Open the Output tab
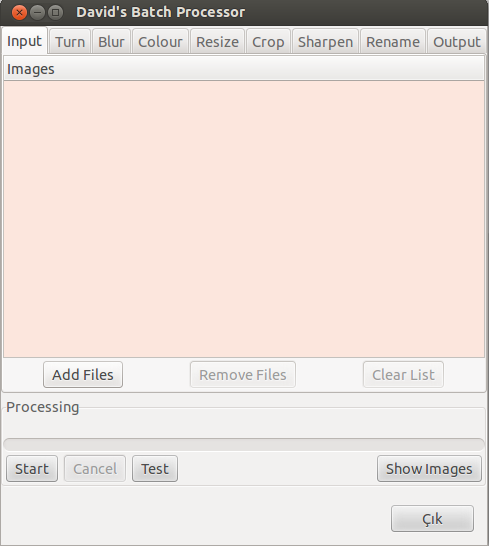The height and width of the screenshot is (546, 489). [x=457, y=42]
